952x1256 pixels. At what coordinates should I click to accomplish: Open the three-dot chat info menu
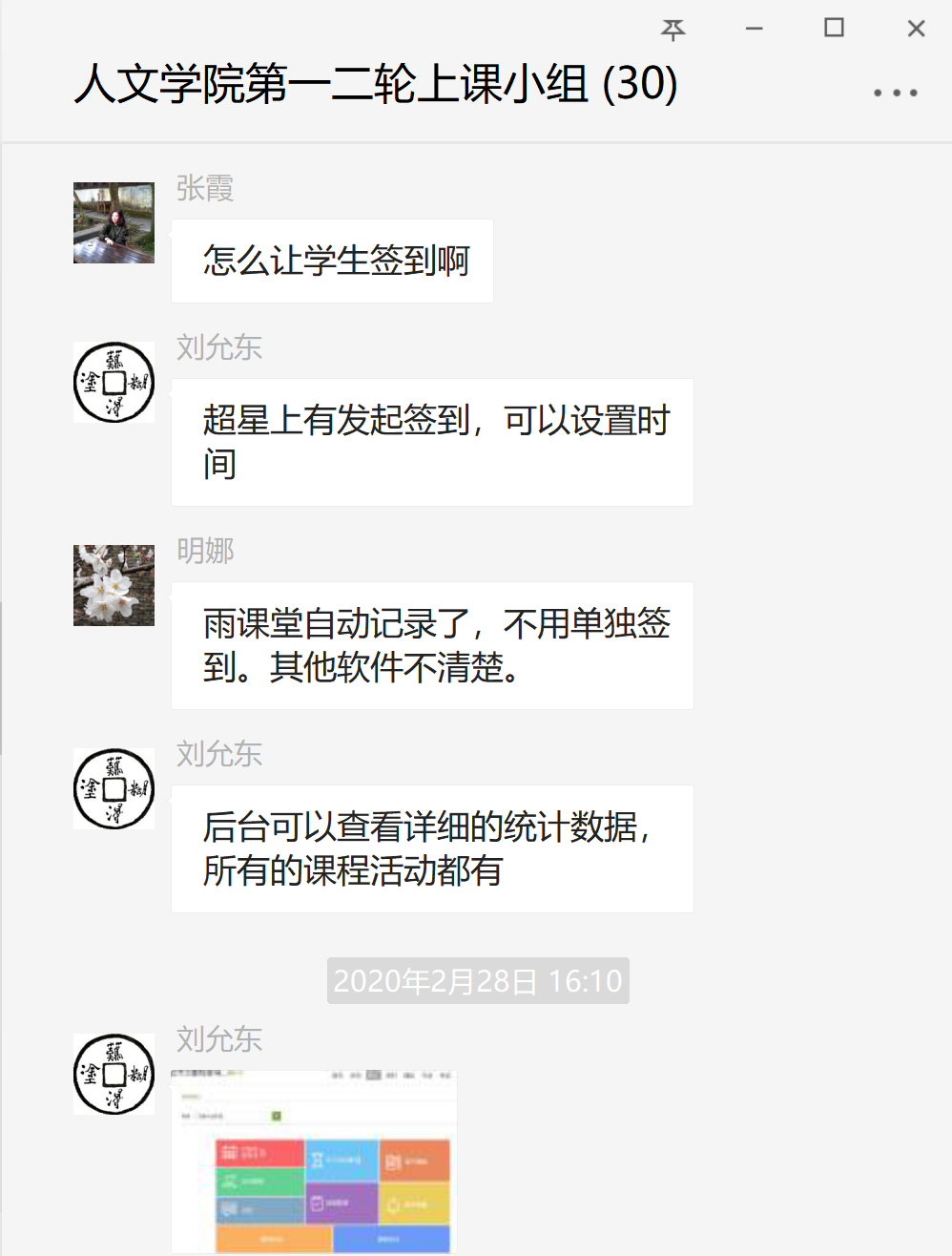tap(895, 93)
